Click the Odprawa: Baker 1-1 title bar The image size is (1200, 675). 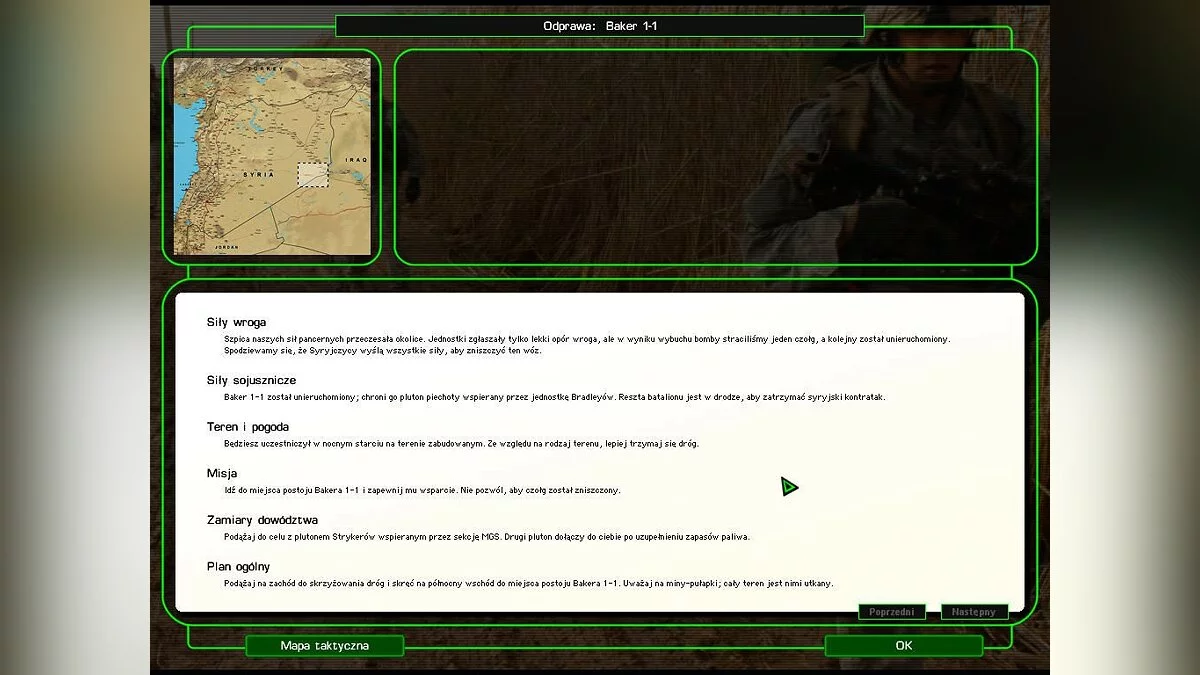click(600, 26)
